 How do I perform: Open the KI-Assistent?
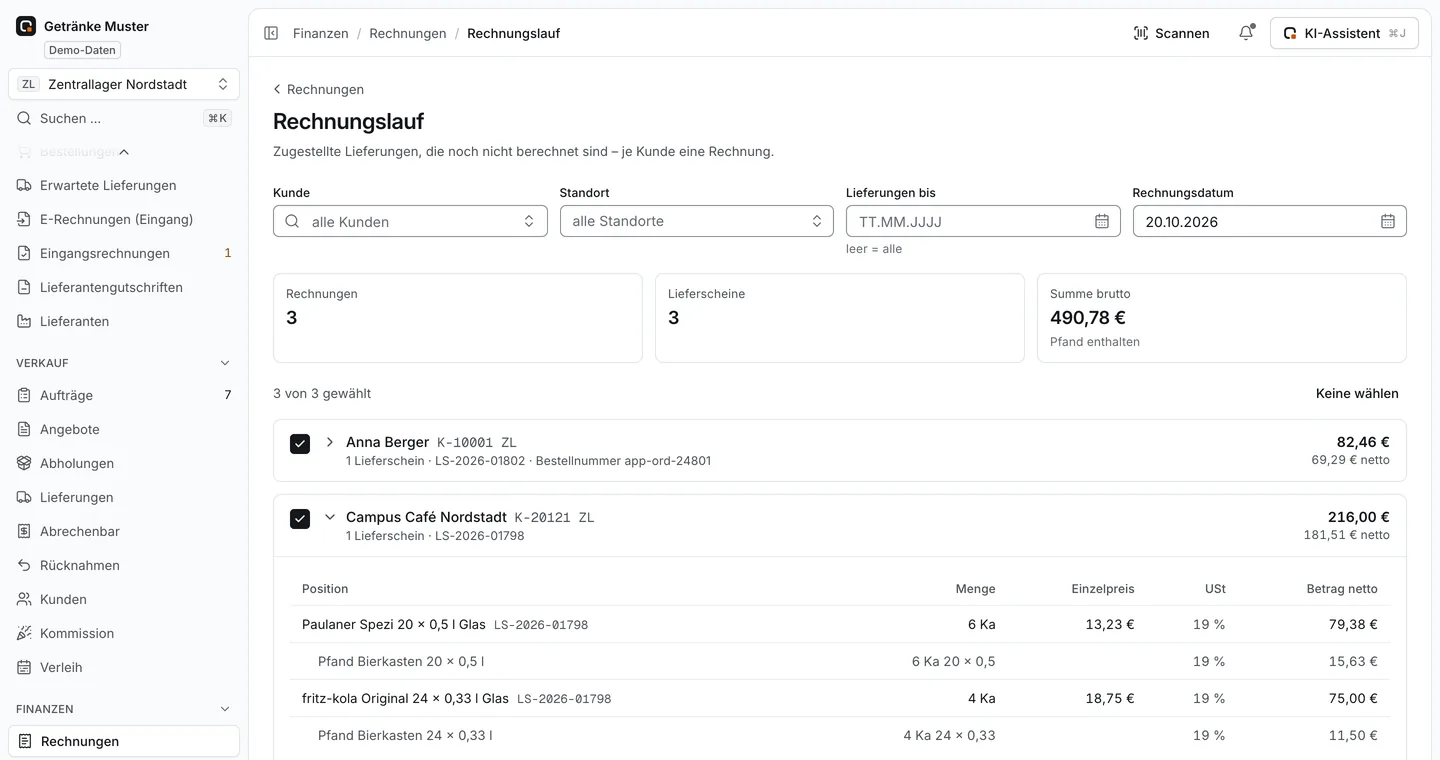[1344, 33]
